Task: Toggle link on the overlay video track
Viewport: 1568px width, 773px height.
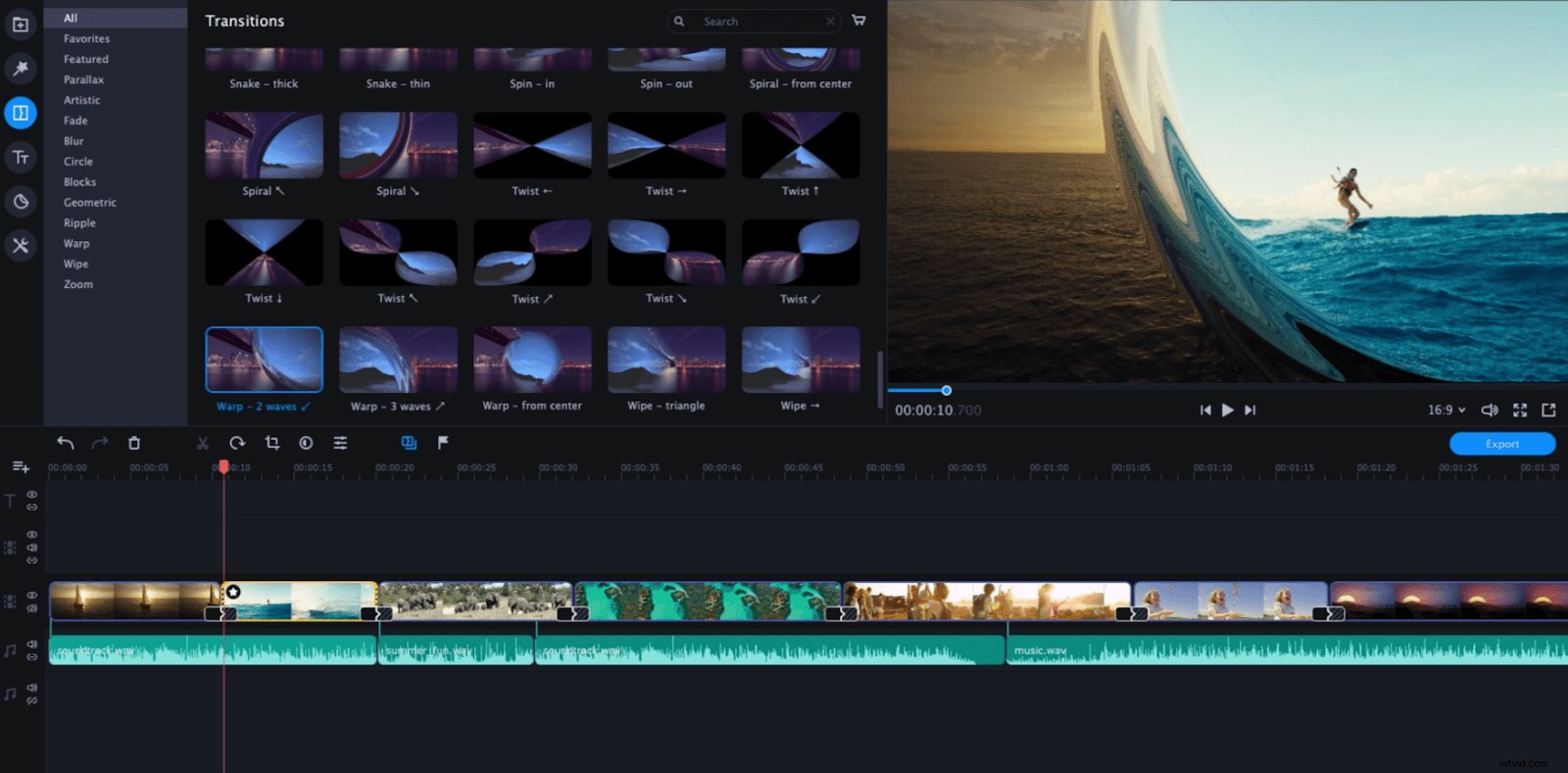Action: pos(32,560)
